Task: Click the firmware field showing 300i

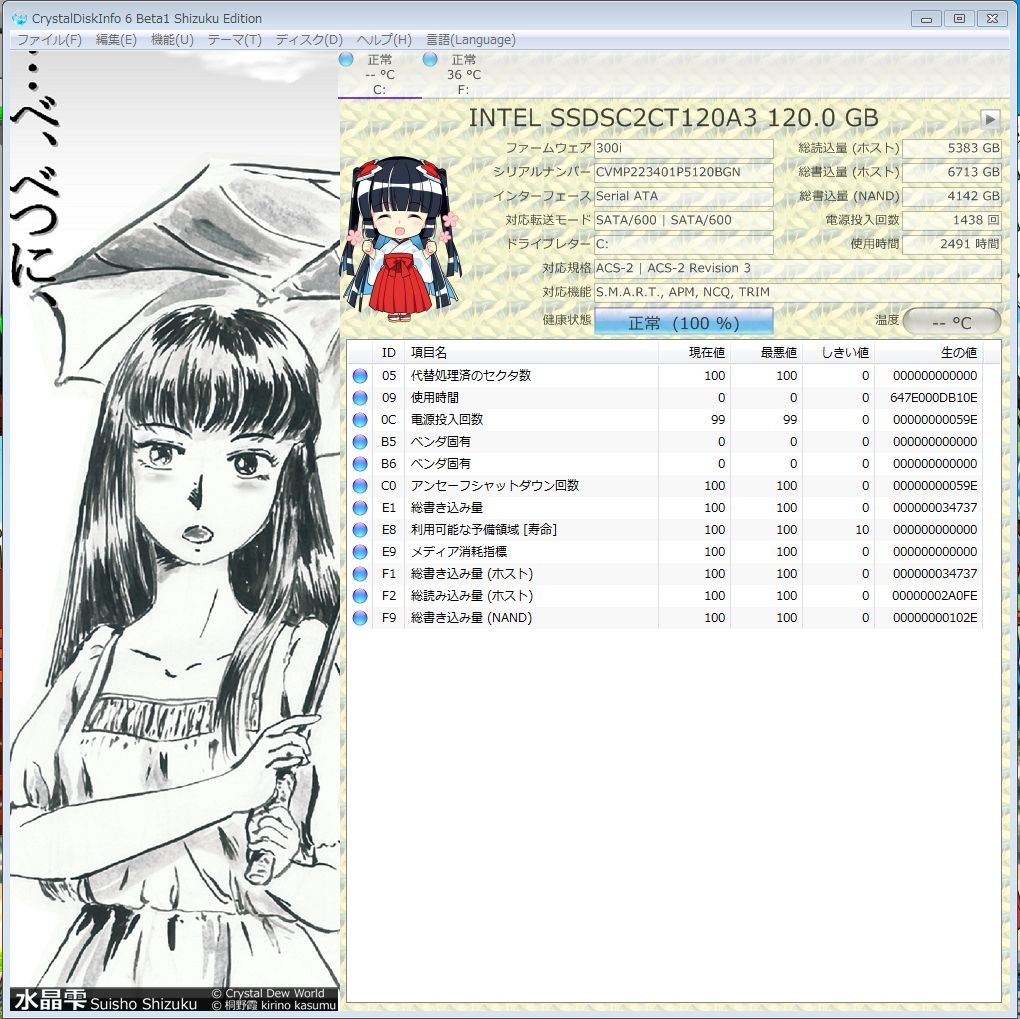Action: (x=683, y=148)
